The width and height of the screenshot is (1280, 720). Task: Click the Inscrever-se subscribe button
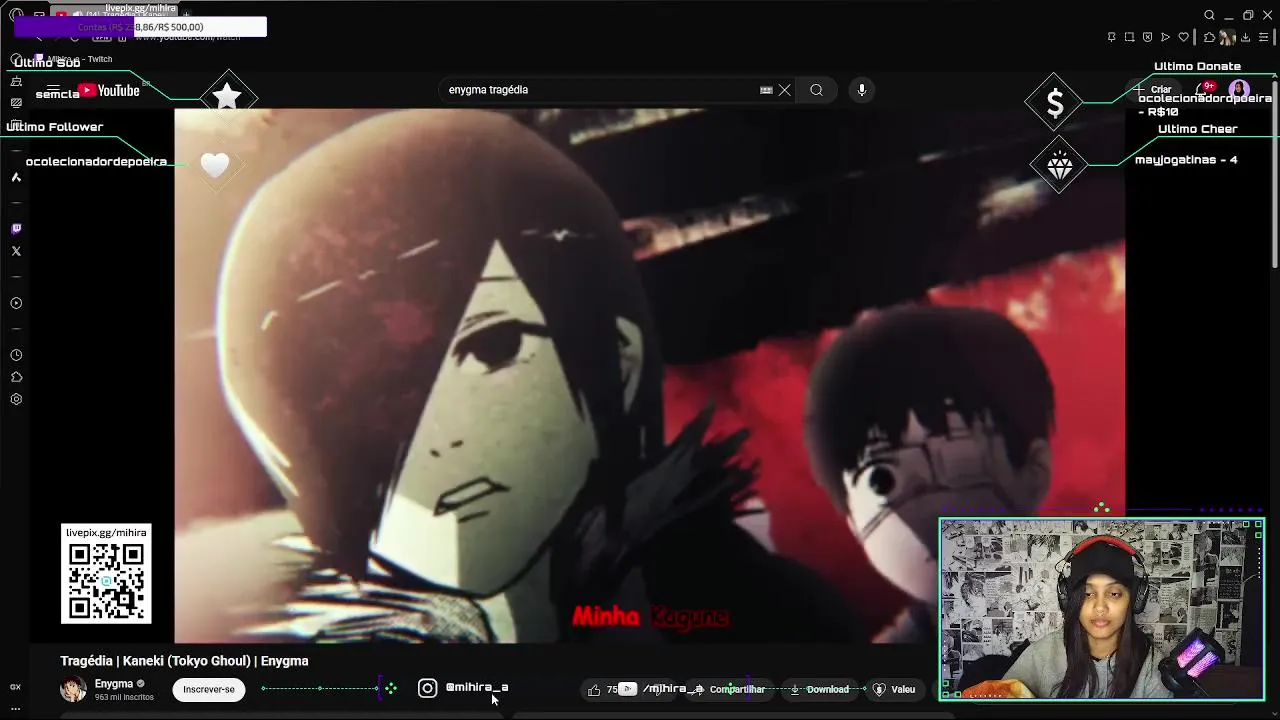pyautogui.click(x=209, y=689)
